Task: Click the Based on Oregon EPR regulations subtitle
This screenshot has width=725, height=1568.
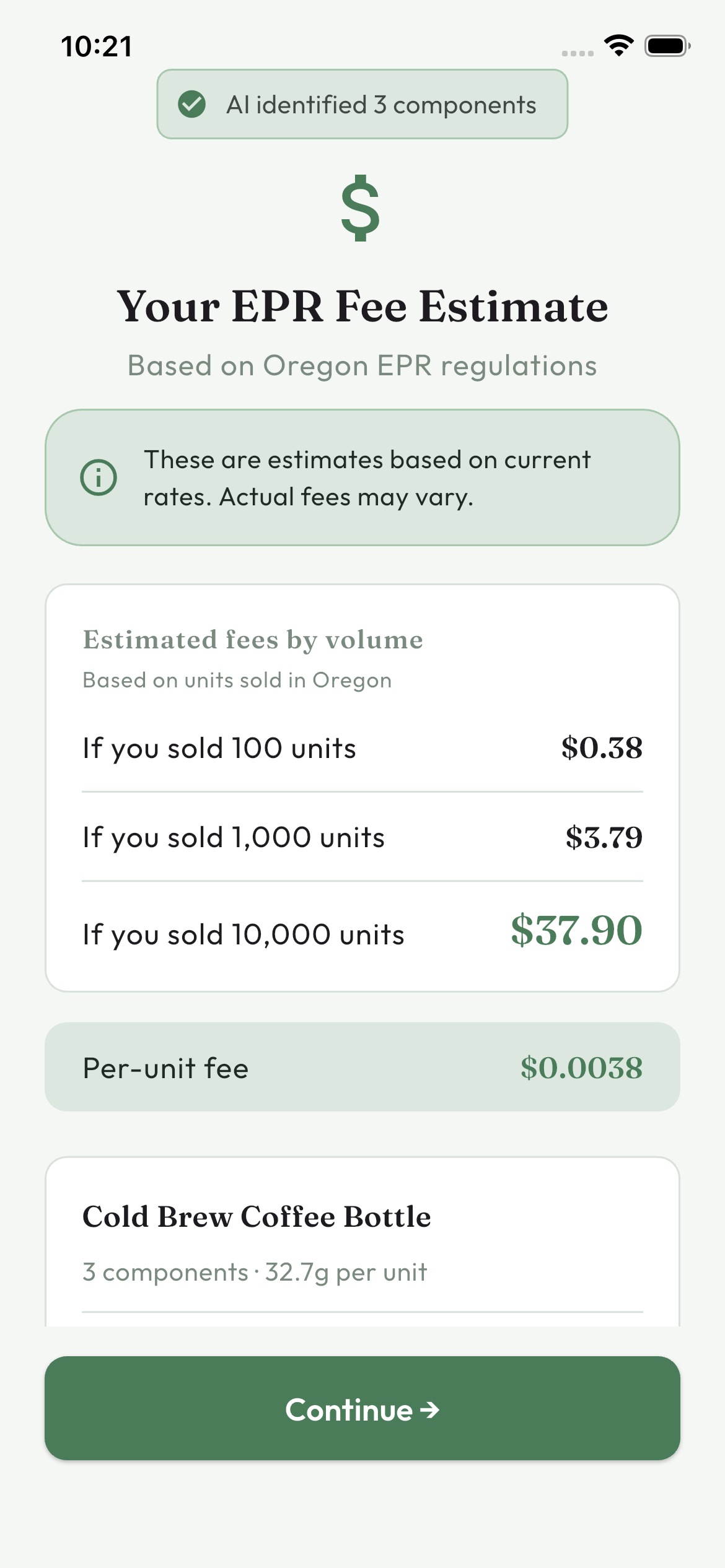Action: [362, 365]
